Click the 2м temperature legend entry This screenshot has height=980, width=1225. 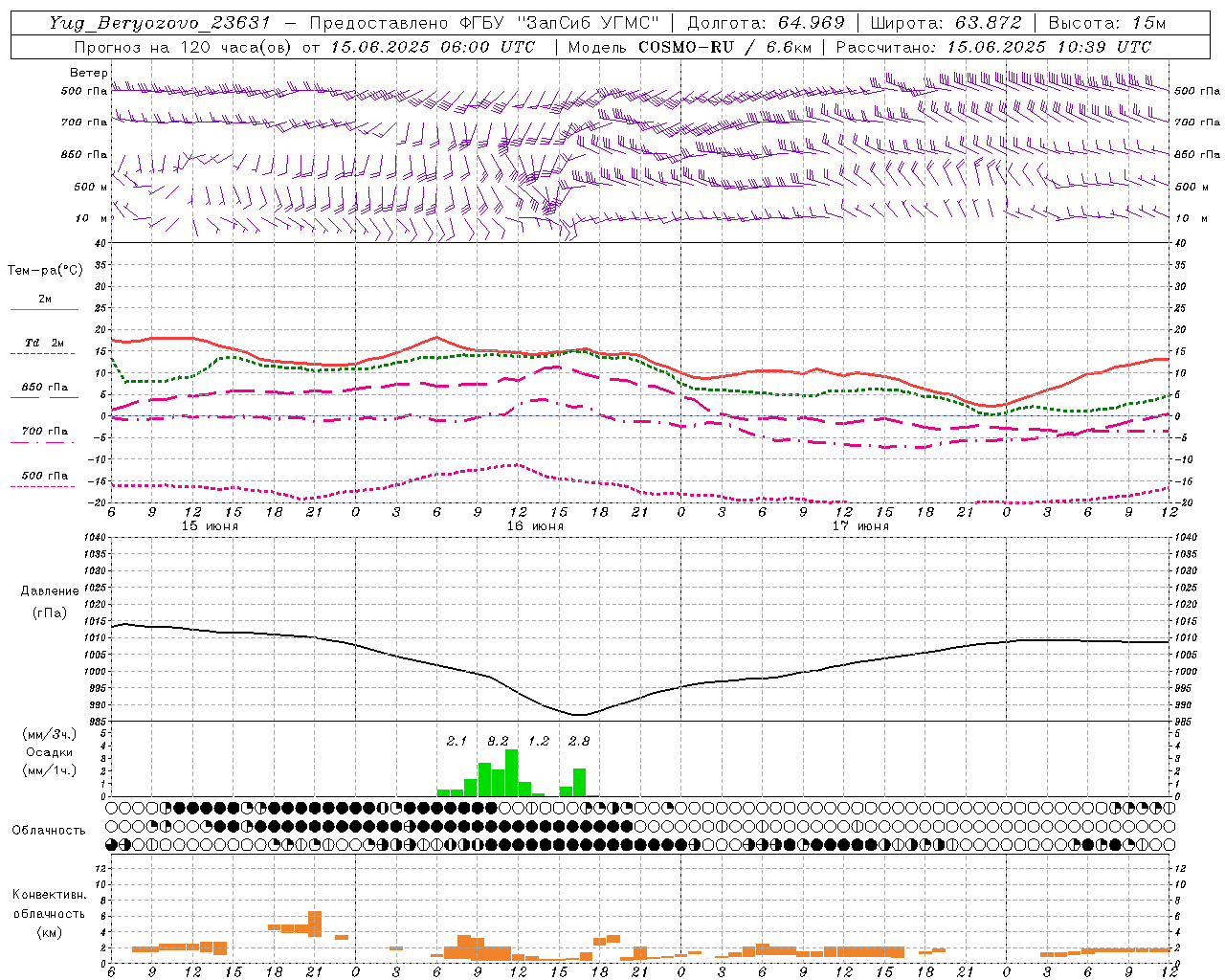coord(45,300)
